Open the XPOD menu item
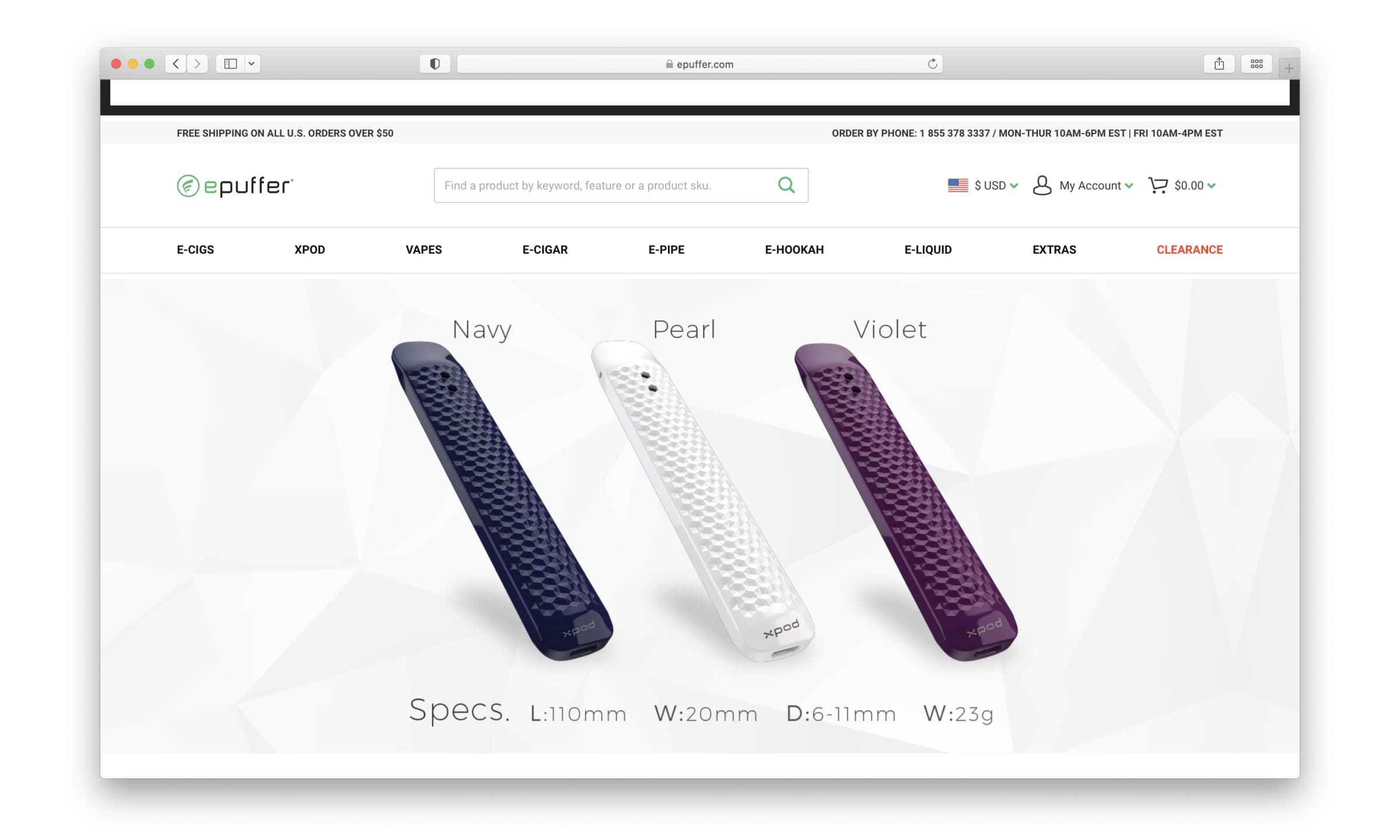The height and width of the screenshot is (840, 1400). tap(310, 250)
